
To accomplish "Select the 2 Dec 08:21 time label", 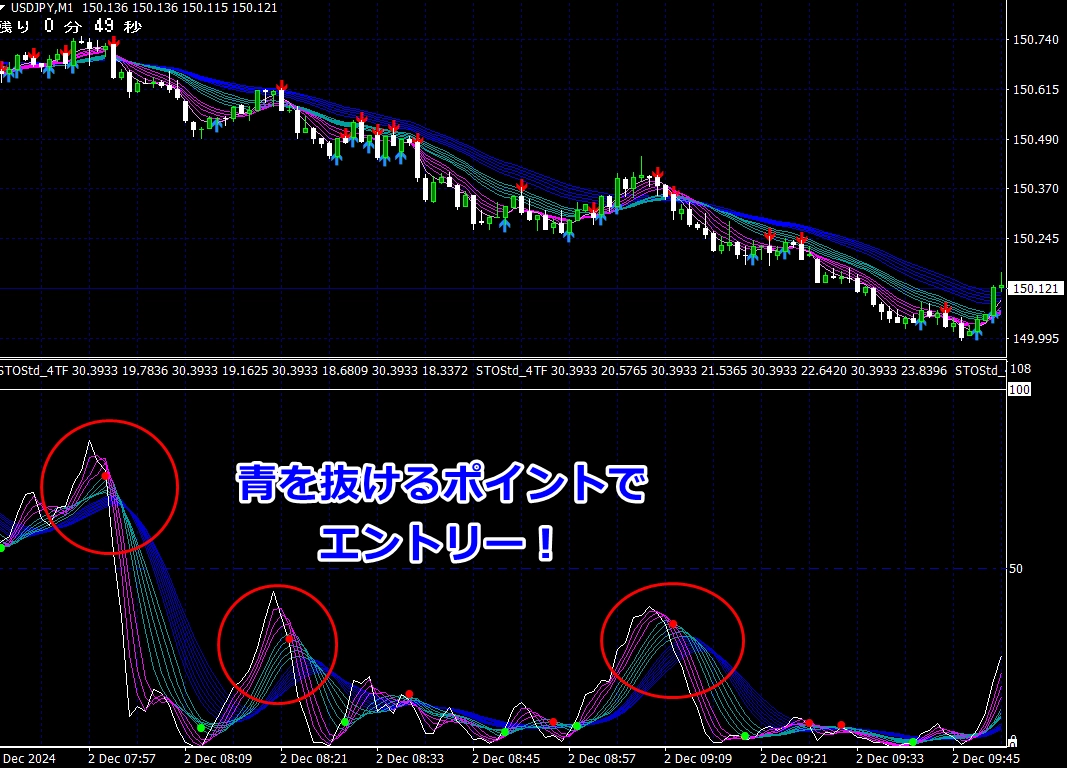I will click(x=315, y=758).
